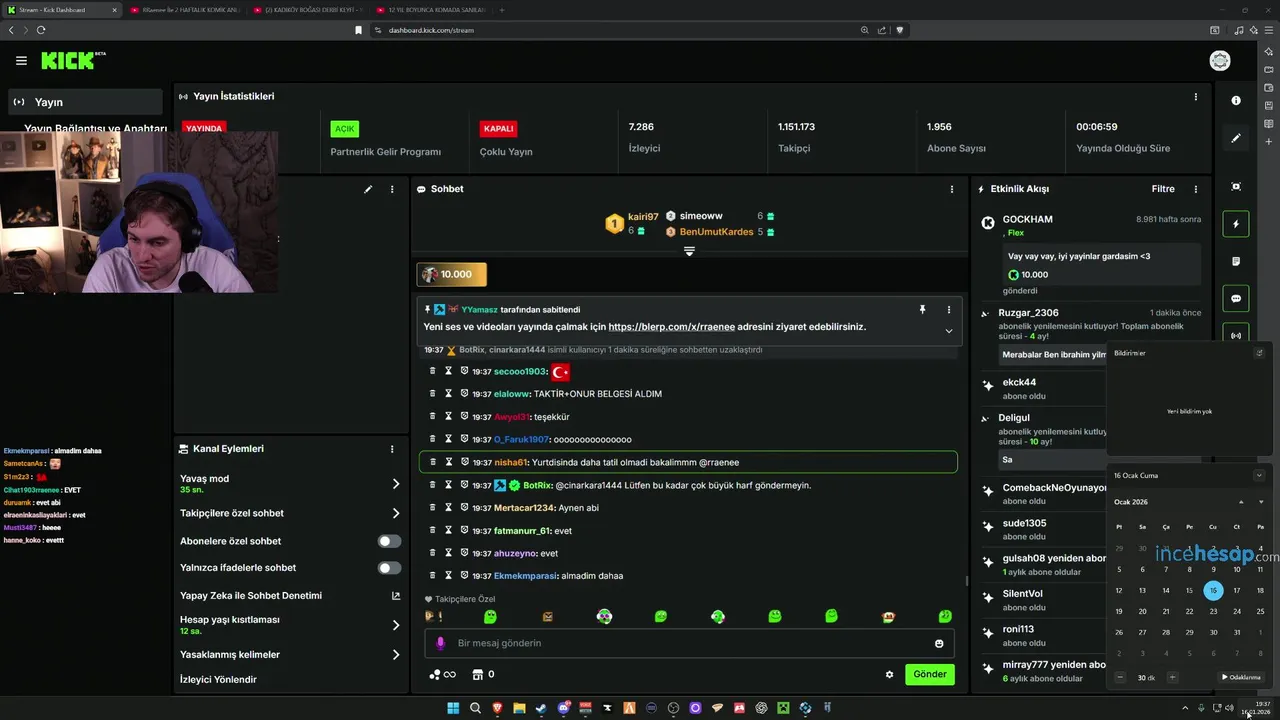Screen dimensions: 1280x720
Task: Ban Awyol31 using shield icon
Action: tap(465, 417)
